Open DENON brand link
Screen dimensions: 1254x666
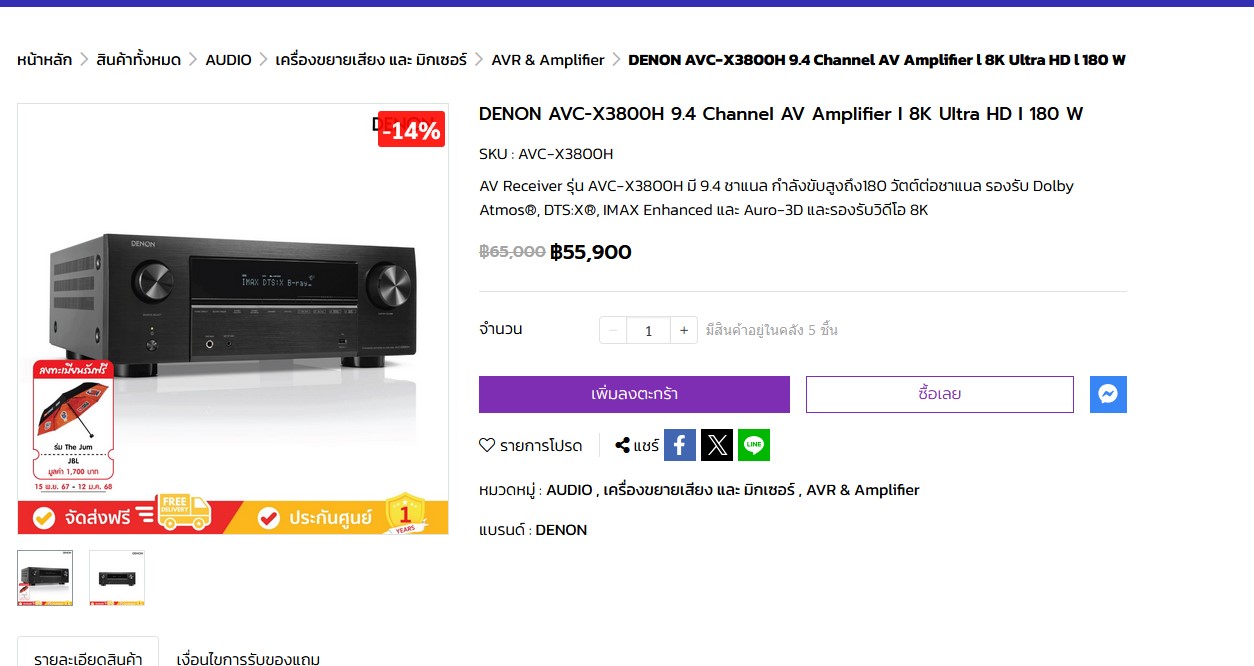click(561, 530)
